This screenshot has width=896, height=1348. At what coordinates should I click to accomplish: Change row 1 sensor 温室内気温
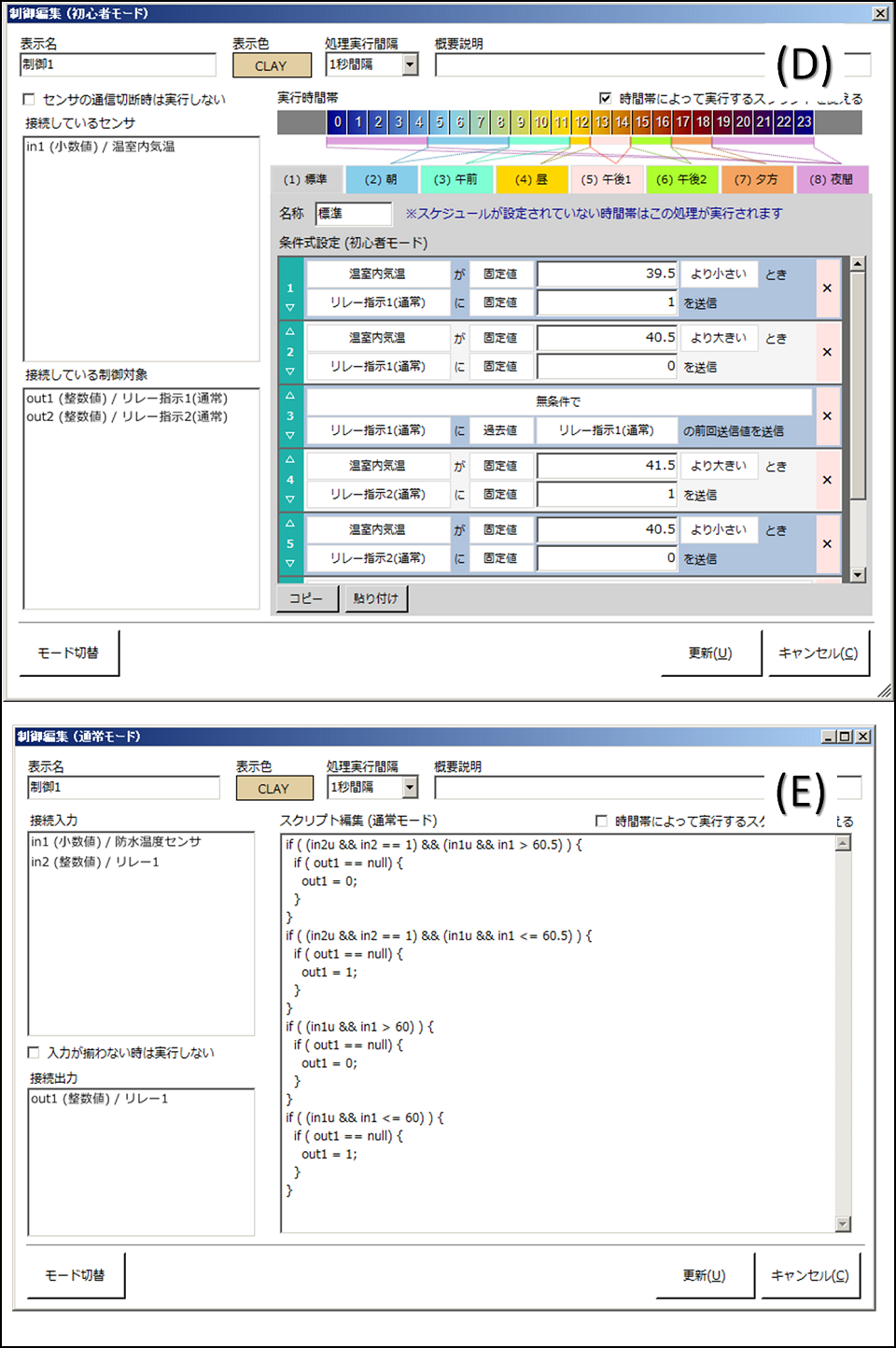[x=377, y=274]
